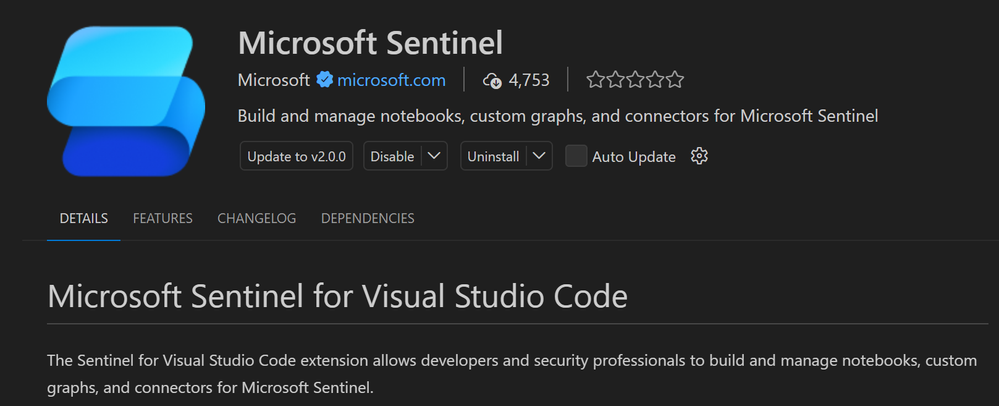This screenshot has height=406, width=999.
Task: Click the Microsoft Sentinel extension title
Action: point(370,44)
